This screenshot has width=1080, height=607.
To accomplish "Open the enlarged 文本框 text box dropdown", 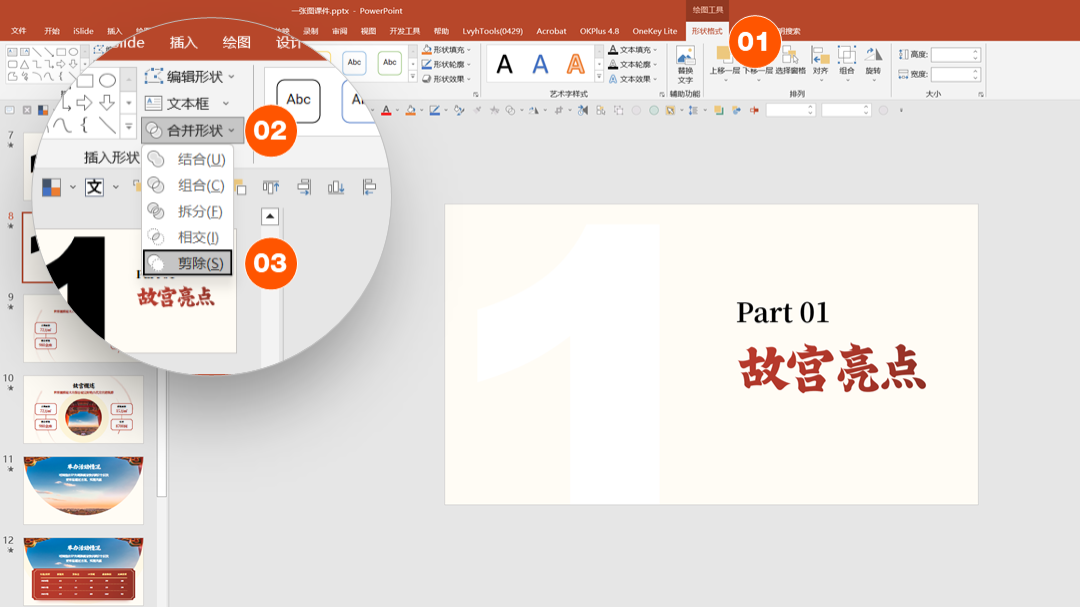I will point(187,103).
